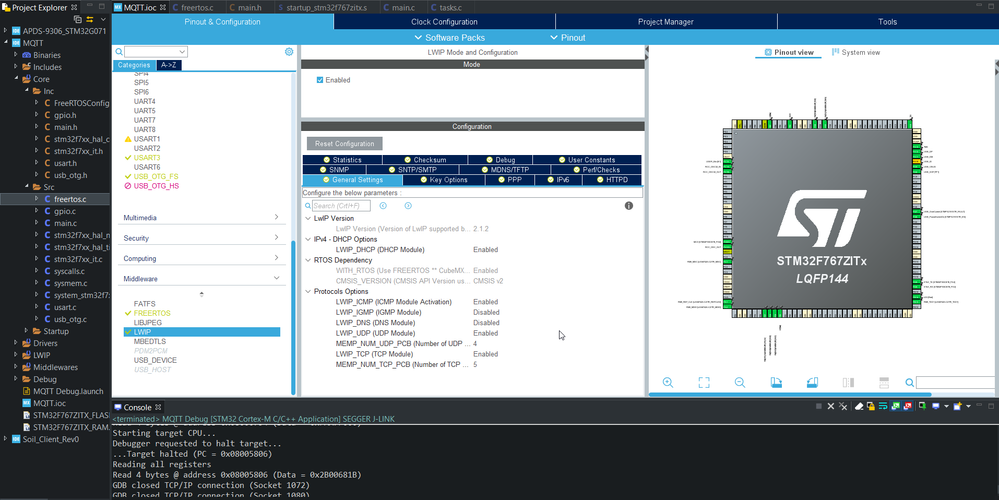Viewport: 999px width, 500px height.
Task: Click the parameter search magnifier icon
Action: pyautogui.click(x=308, y=206)
